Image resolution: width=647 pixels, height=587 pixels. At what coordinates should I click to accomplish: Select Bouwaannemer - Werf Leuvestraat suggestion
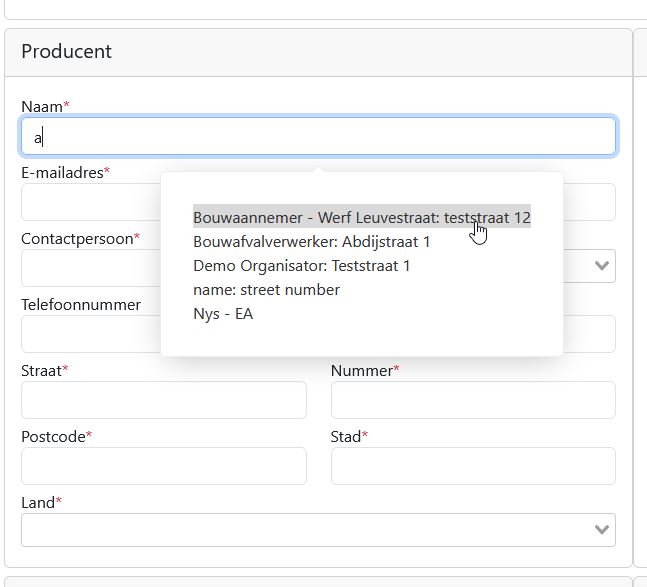click(361, 217)
